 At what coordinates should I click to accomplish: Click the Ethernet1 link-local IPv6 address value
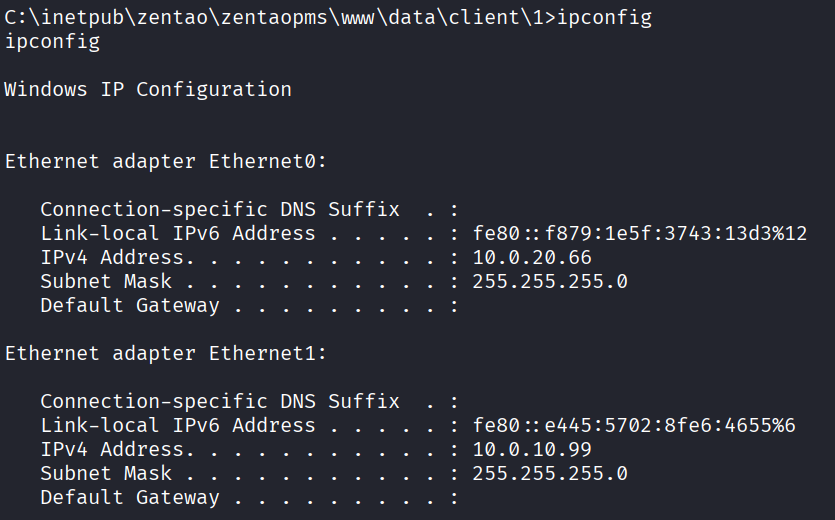(634, 425)
